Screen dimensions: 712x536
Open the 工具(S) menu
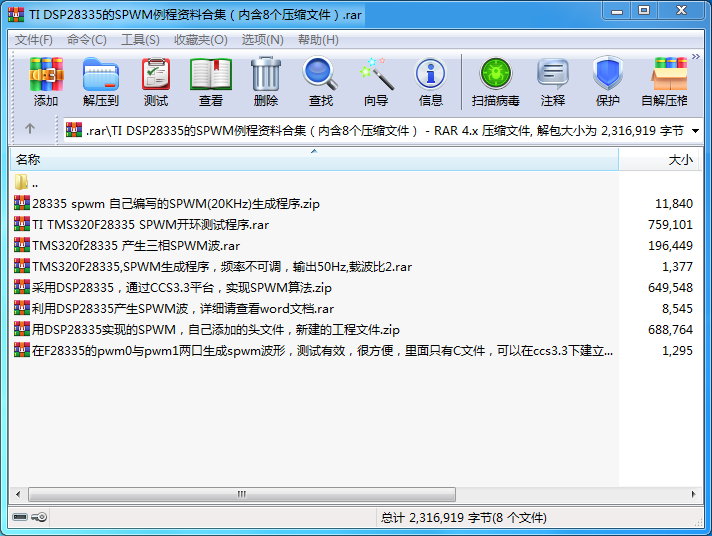(x=140, y=40)
